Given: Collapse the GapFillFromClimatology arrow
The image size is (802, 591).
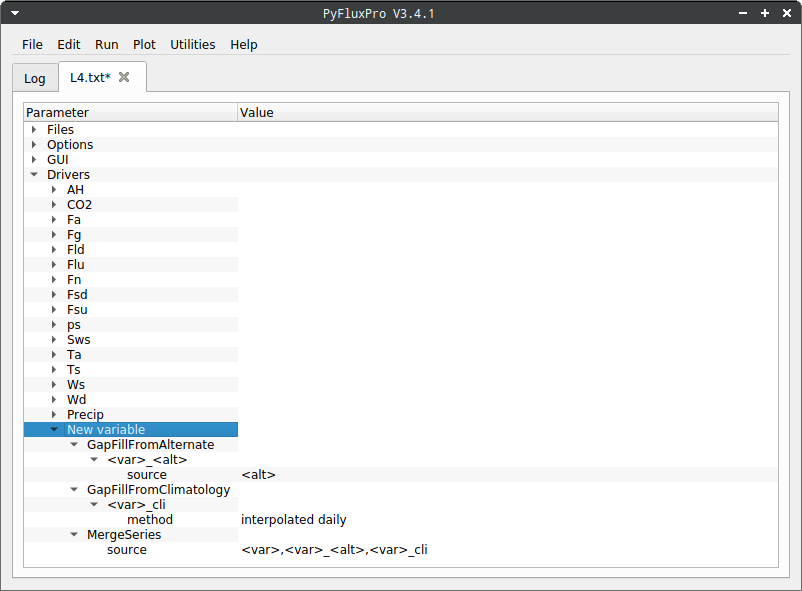Looking at the screenshot, I should point(74,489).
